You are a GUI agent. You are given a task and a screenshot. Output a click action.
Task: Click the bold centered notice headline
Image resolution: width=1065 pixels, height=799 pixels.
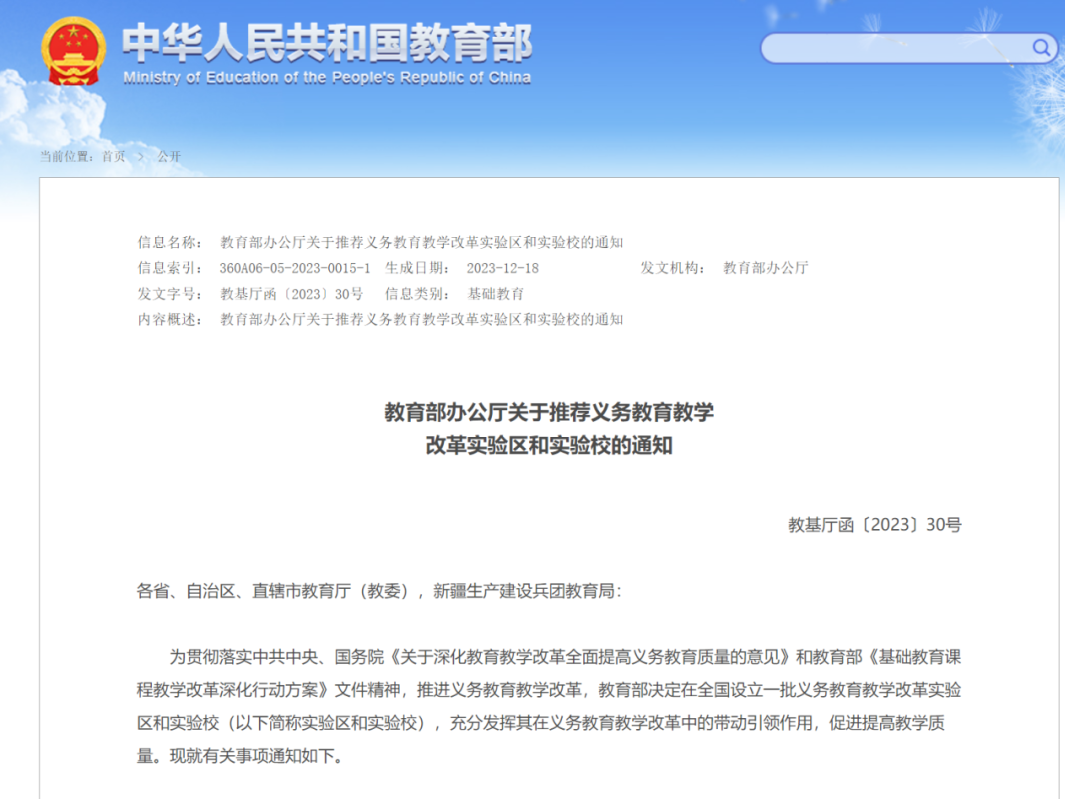(x=549, y=429)
